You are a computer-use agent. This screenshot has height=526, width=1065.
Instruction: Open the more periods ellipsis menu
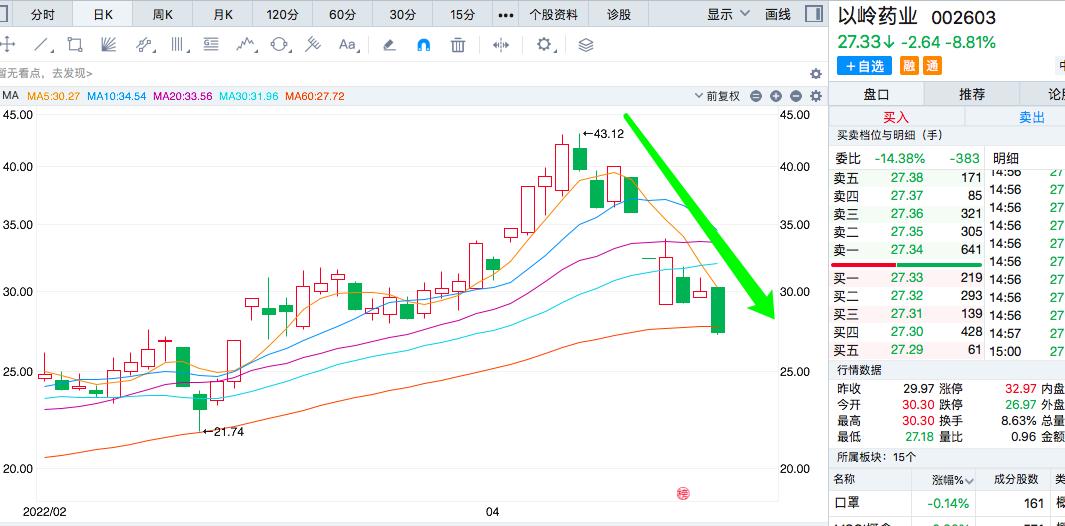[x=506, y=14]
